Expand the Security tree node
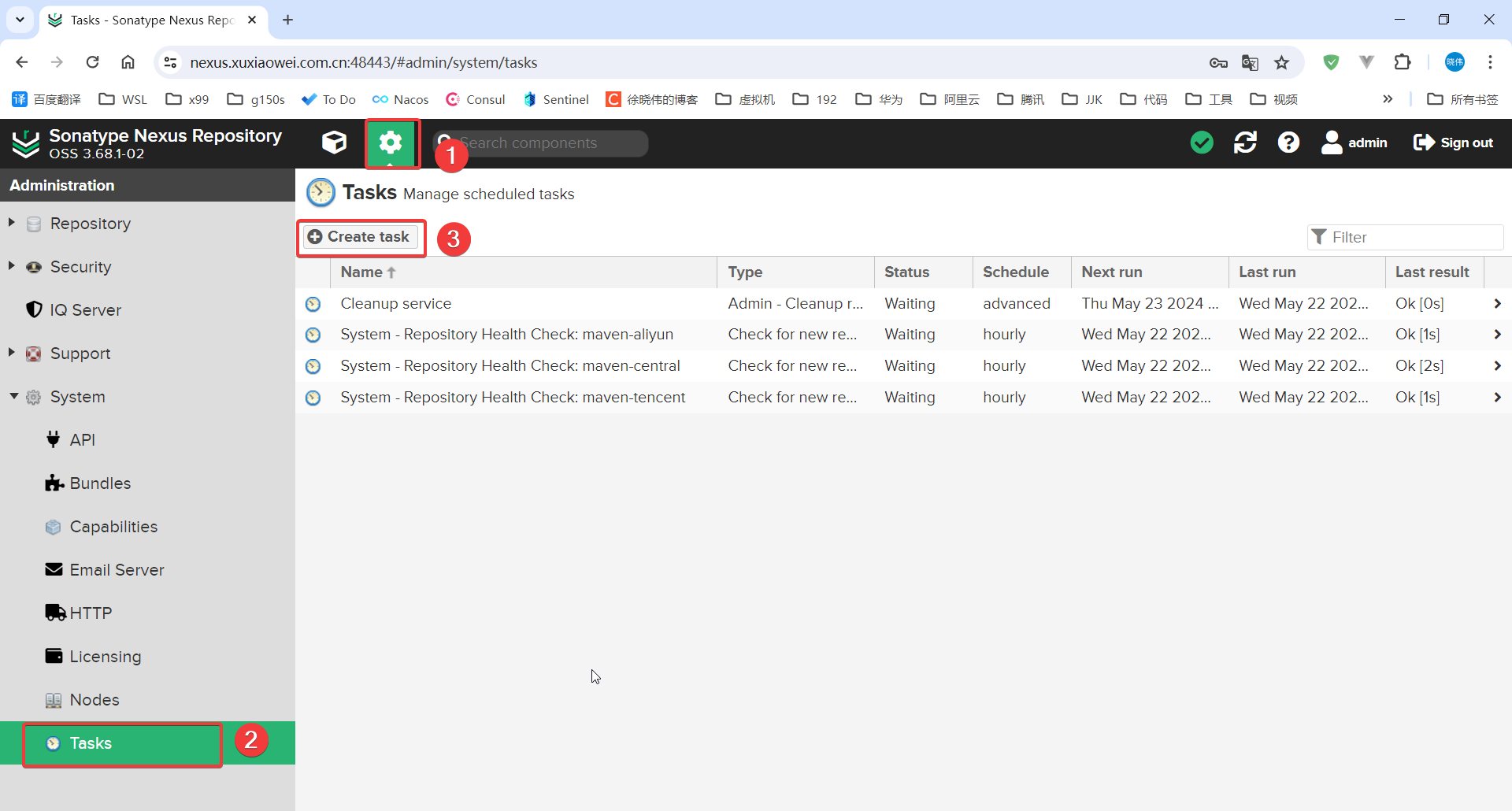 [x=12, y=266]
